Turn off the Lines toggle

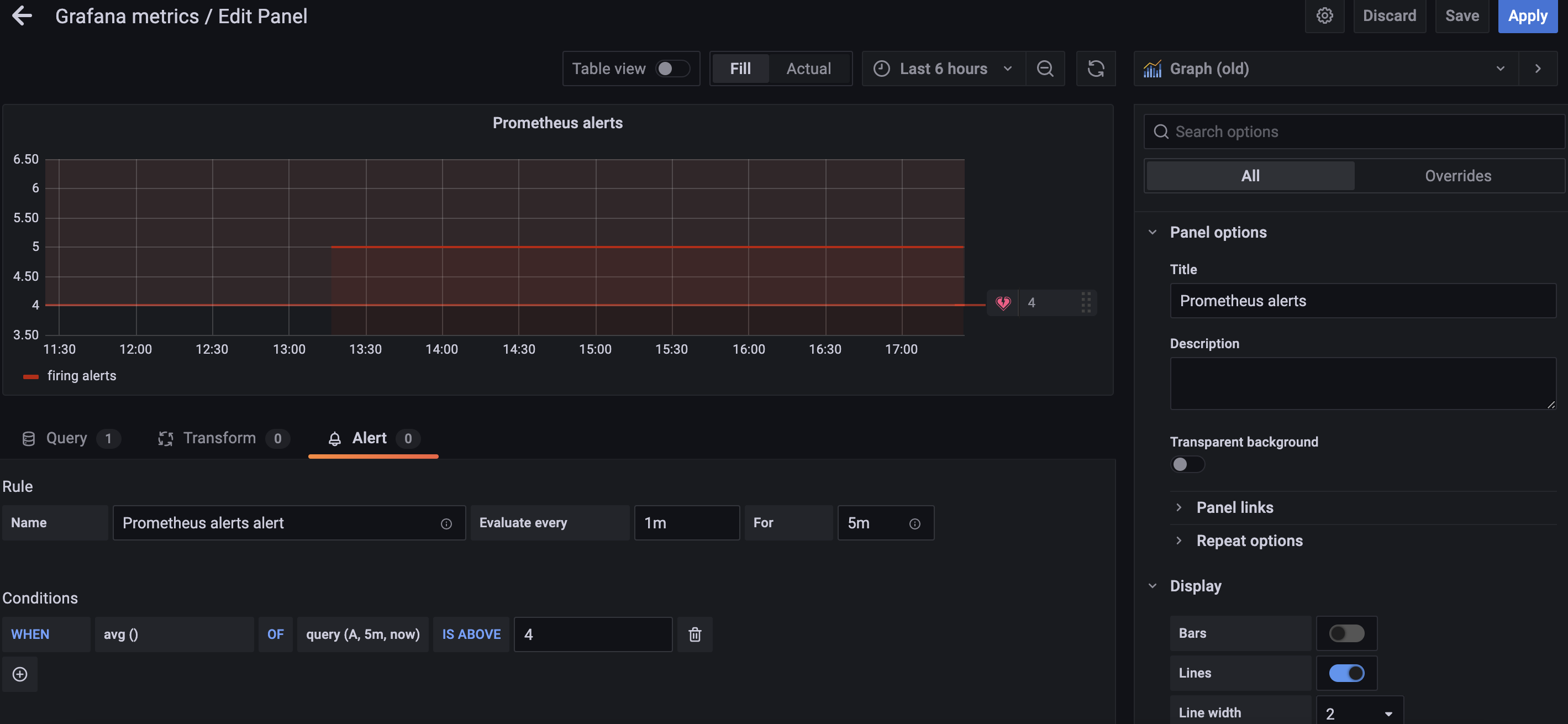coord(1346,673)
